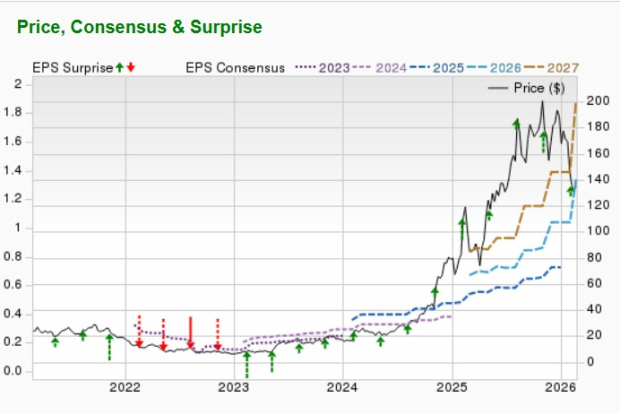Click the EPS Surprise legend text
The width and height of the screenshot is (620, 414).
pyautogui.click(x=73, y=68)
